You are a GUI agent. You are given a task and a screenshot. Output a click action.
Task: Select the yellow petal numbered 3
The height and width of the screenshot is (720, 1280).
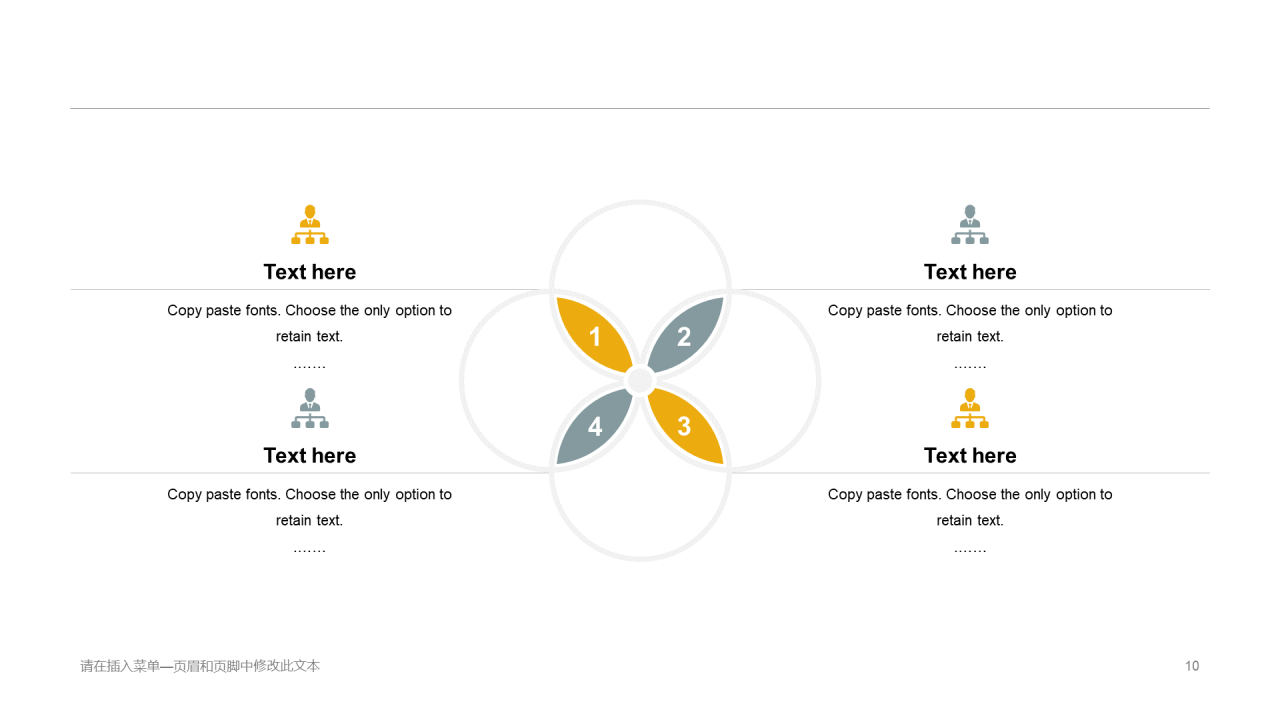pyautogui.click(x=686, y=427)
